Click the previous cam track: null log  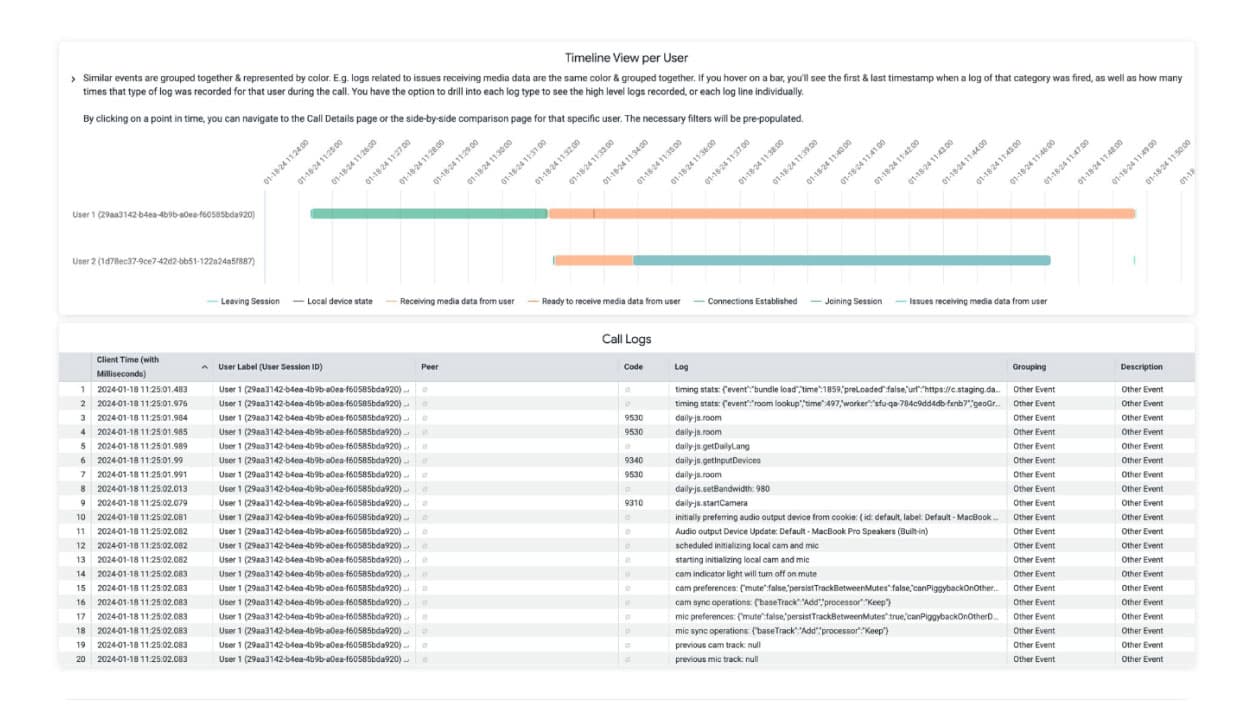pos(717,645)
